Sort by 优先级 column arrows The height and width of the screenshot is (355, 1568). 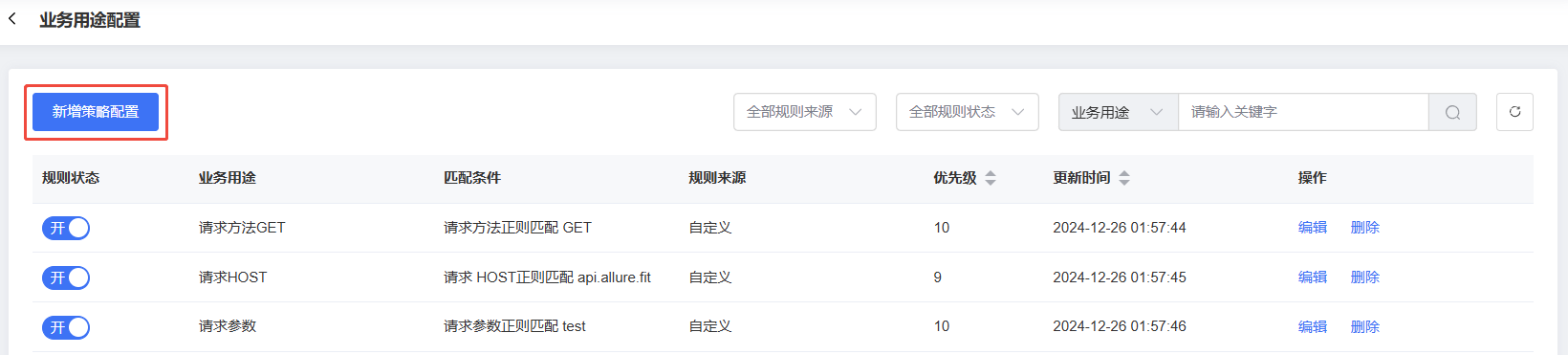pos(991,178)
